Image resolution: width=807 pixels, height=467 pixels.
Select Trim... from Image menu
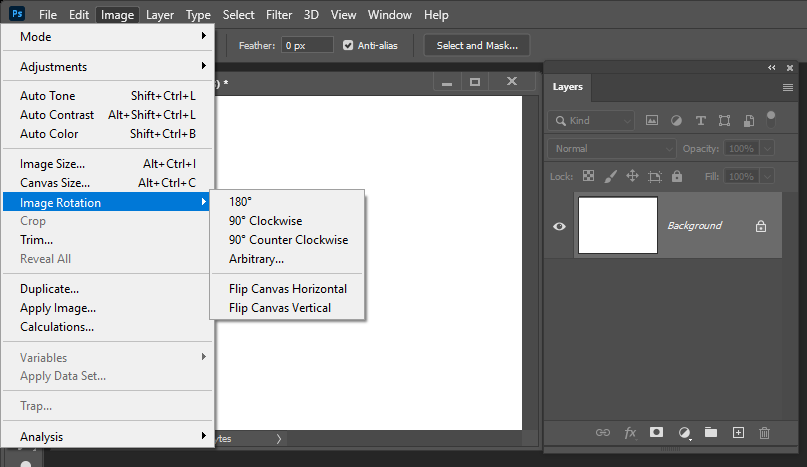coord(108,239)
